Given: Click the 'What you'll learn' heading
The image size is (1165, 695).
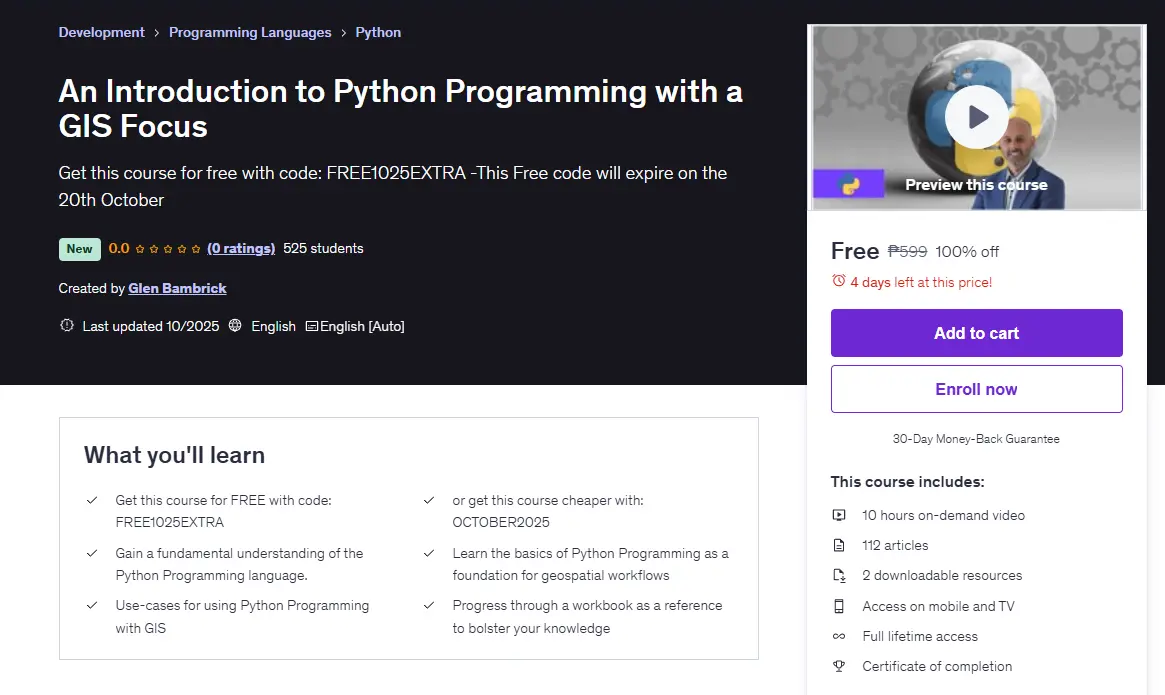Looking at the screenshot, I should (x=174, y=455).
